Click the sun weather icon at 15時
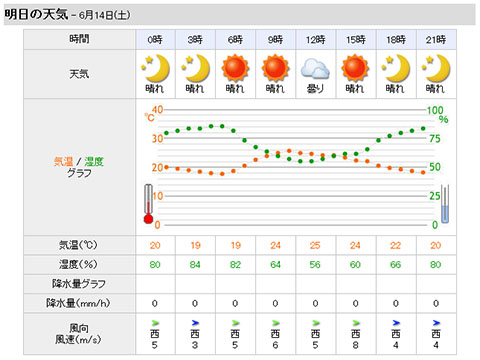The height and width of the screenshot is (360, 480). [355, 68]
